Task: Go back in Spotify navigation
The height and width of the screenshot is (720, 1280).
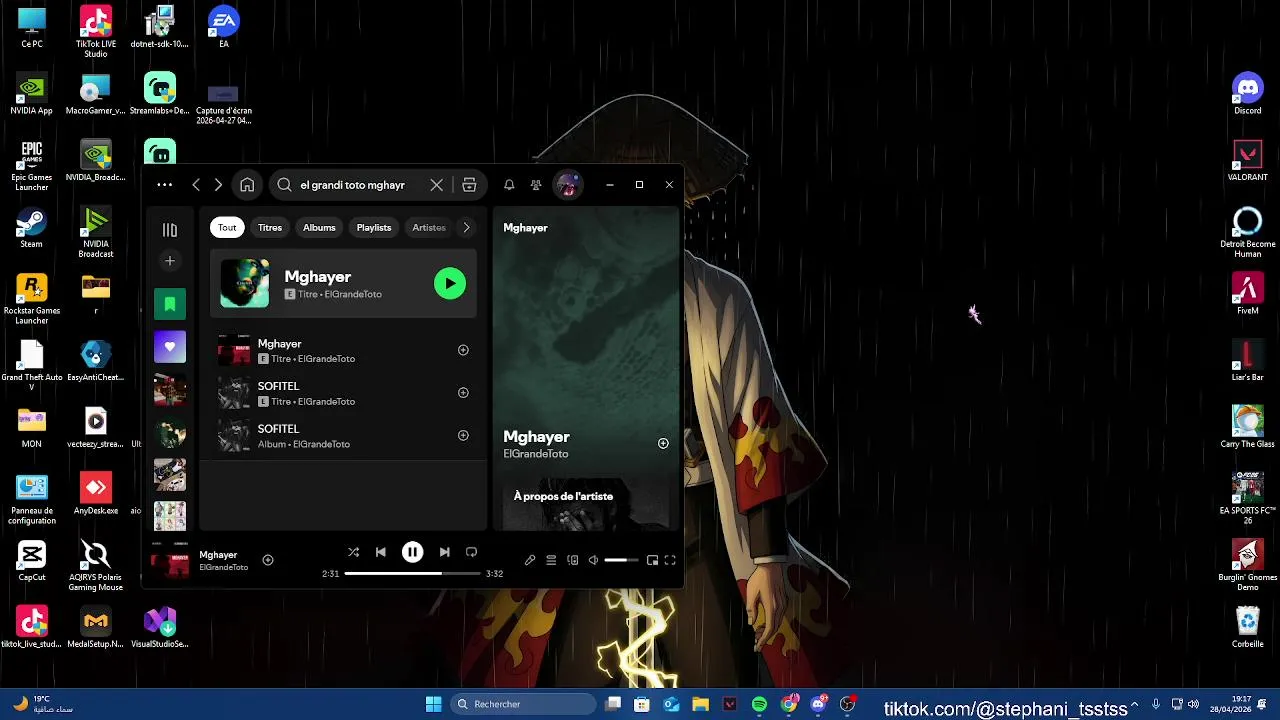Action: coord(196,185)
